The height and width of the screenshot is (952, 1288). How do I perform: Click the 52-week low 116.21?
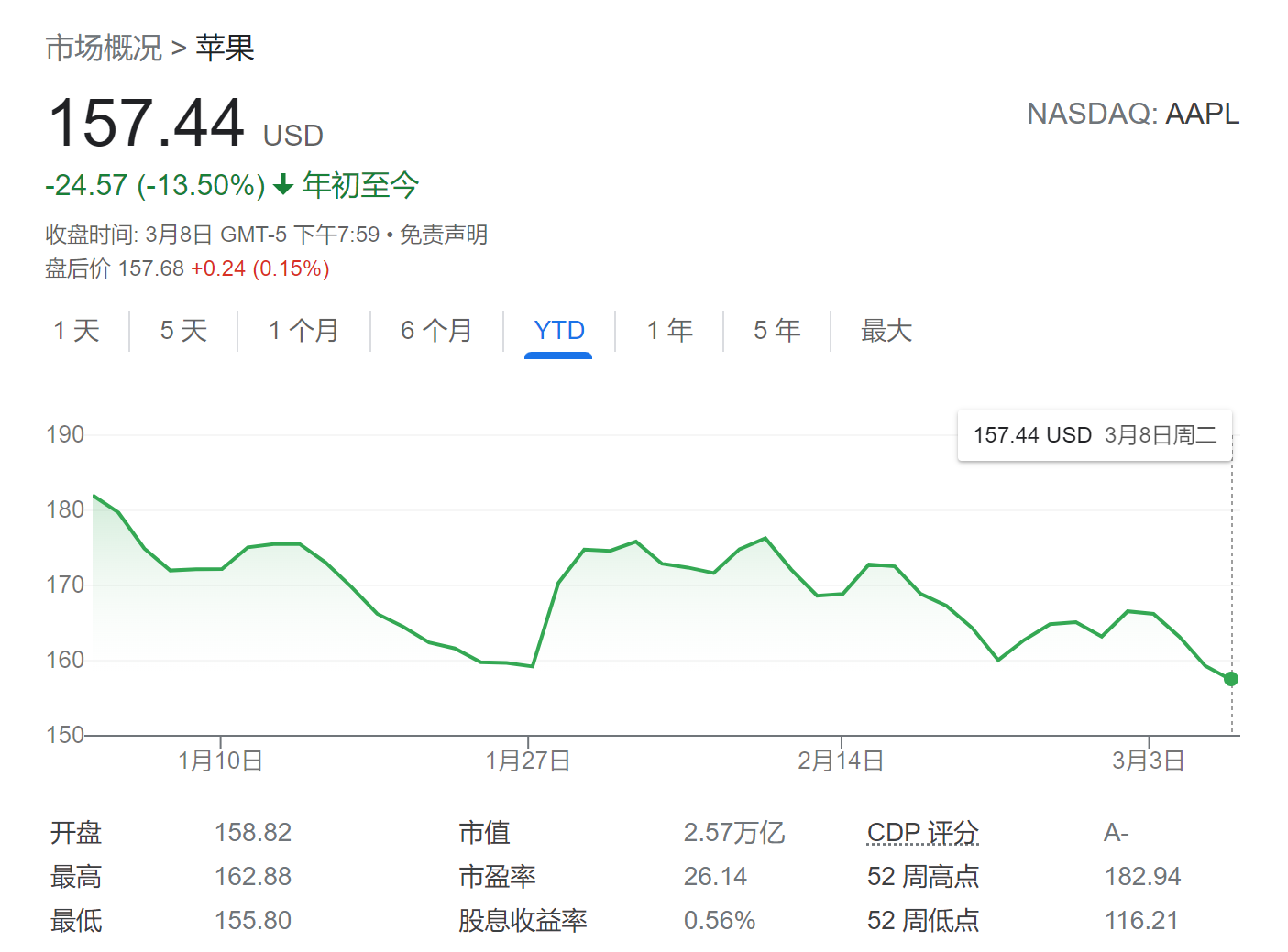point(1142,920)
